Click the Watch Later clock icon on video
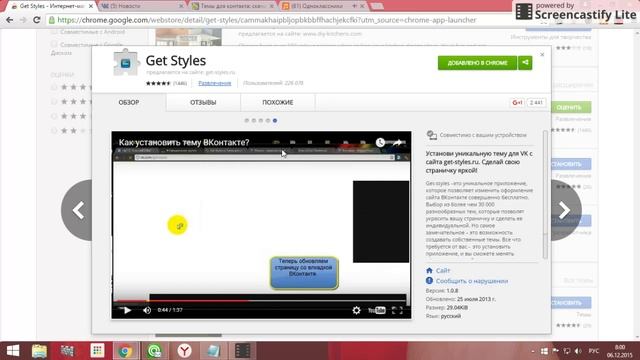 point(380,142)
